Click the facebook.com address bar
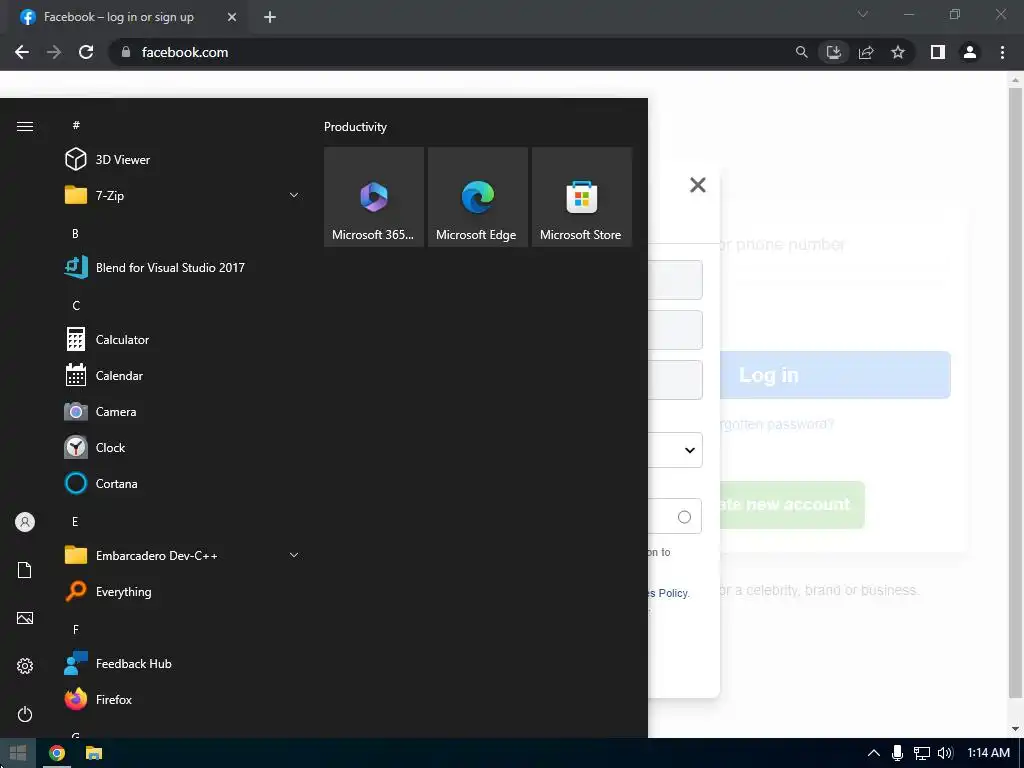This screenshot has width=1024, height=768. [451, 52]
